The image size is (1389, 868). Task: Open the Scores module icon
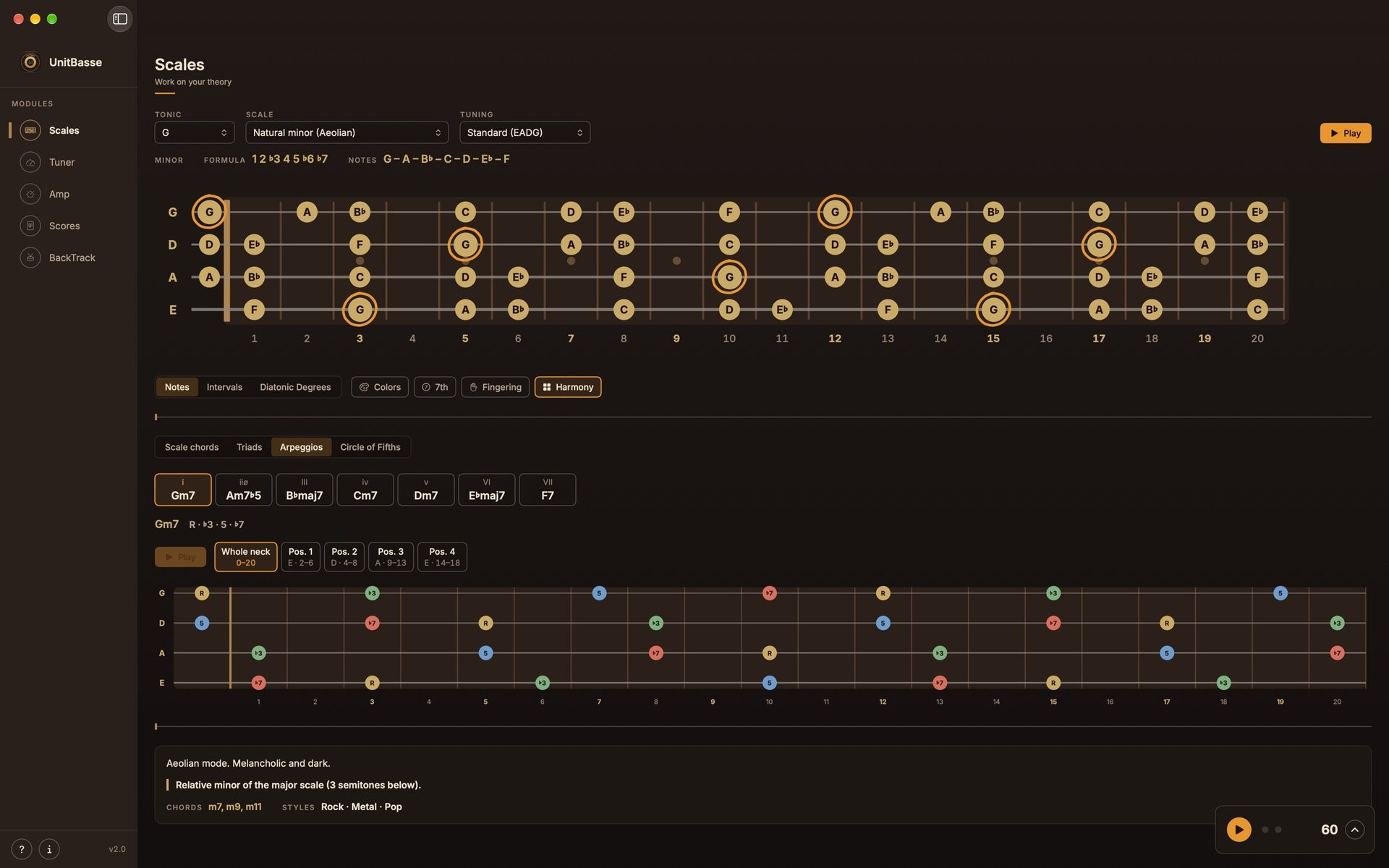point(30,226)
